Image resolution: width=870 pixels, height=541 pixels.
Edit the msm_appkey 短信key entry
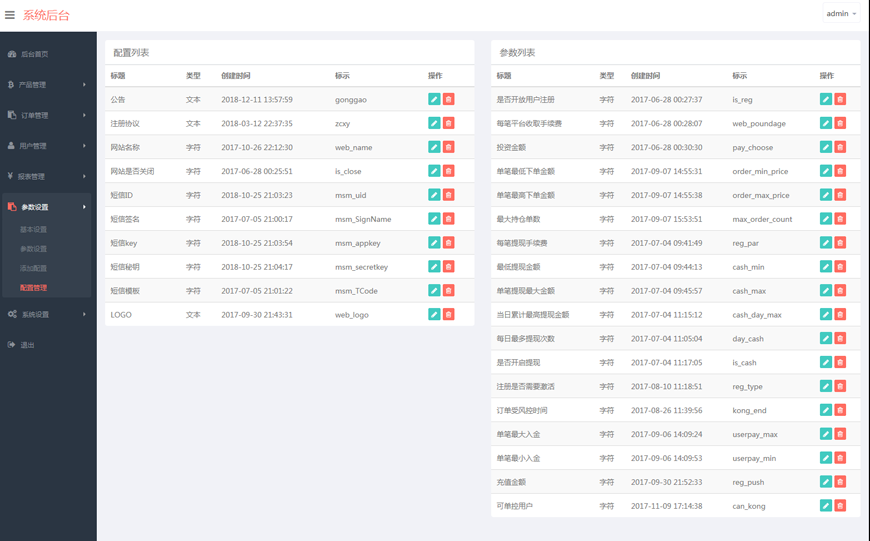[434, 243]
